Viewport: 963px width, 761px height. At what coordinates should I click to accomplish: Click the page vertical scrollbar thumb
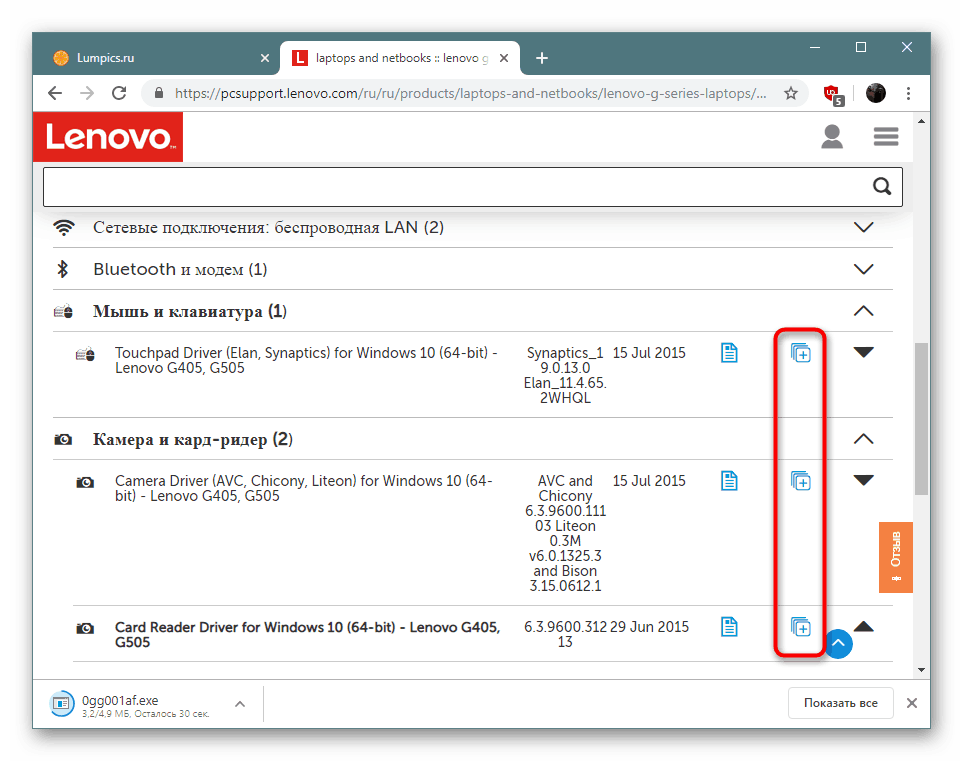(x=921, y=418)
